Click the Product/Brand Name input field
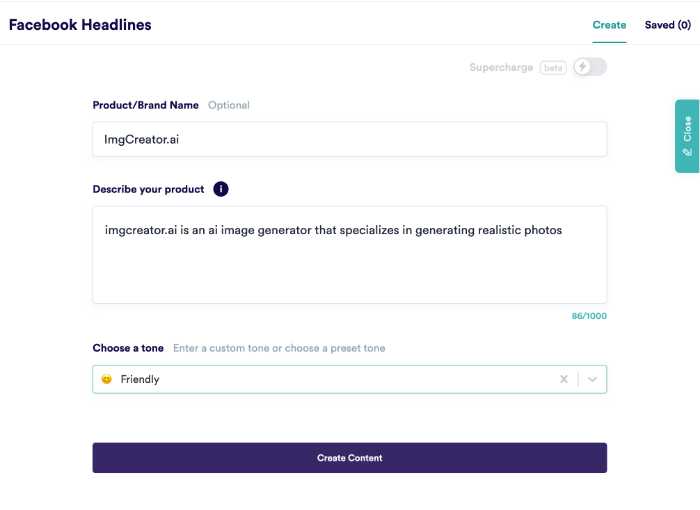Image resolution: width=700 pixels, height=510 pixels. (350, 139)
